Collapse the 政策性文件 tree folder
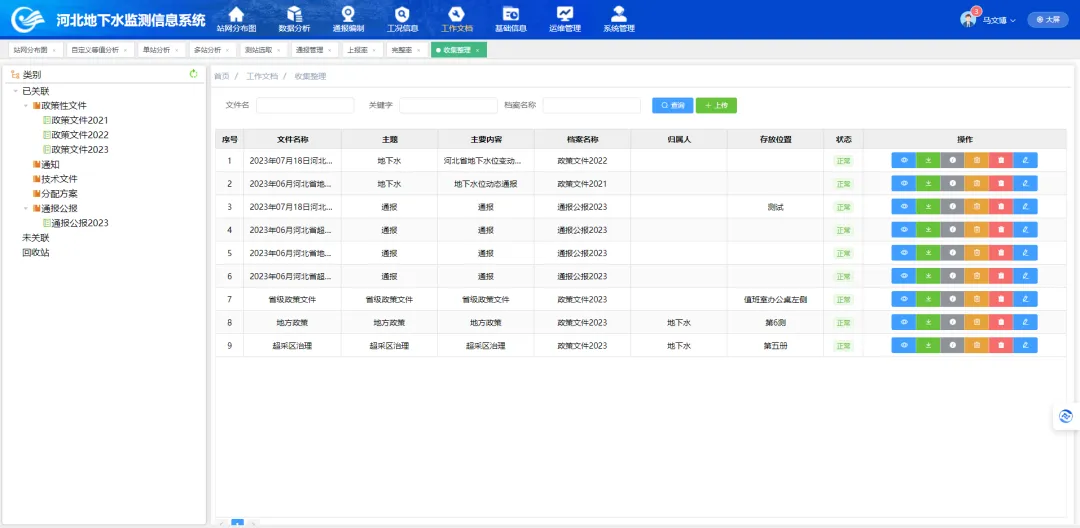Image resolution: width=1080 pixels, height=528 pixels. (26, 105)
